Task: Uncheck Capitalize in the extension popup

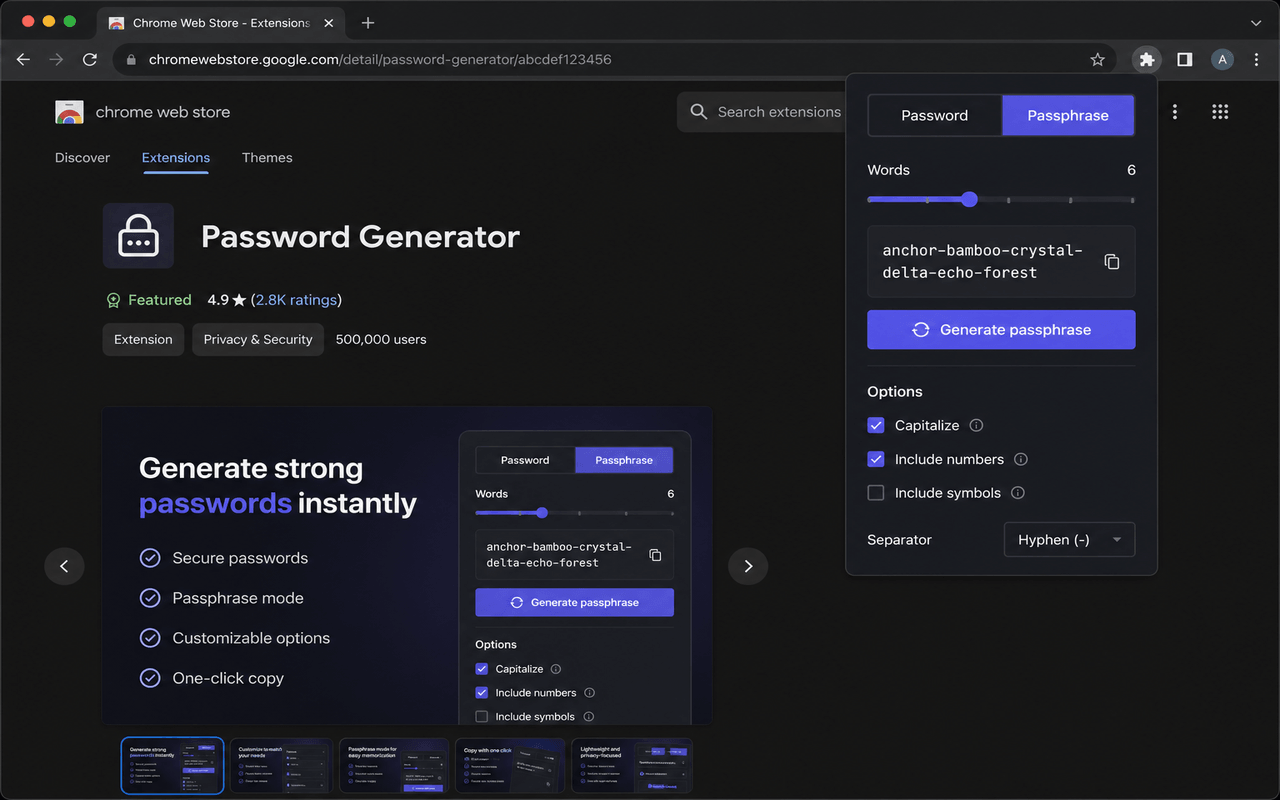Action: tap(876, 425)
